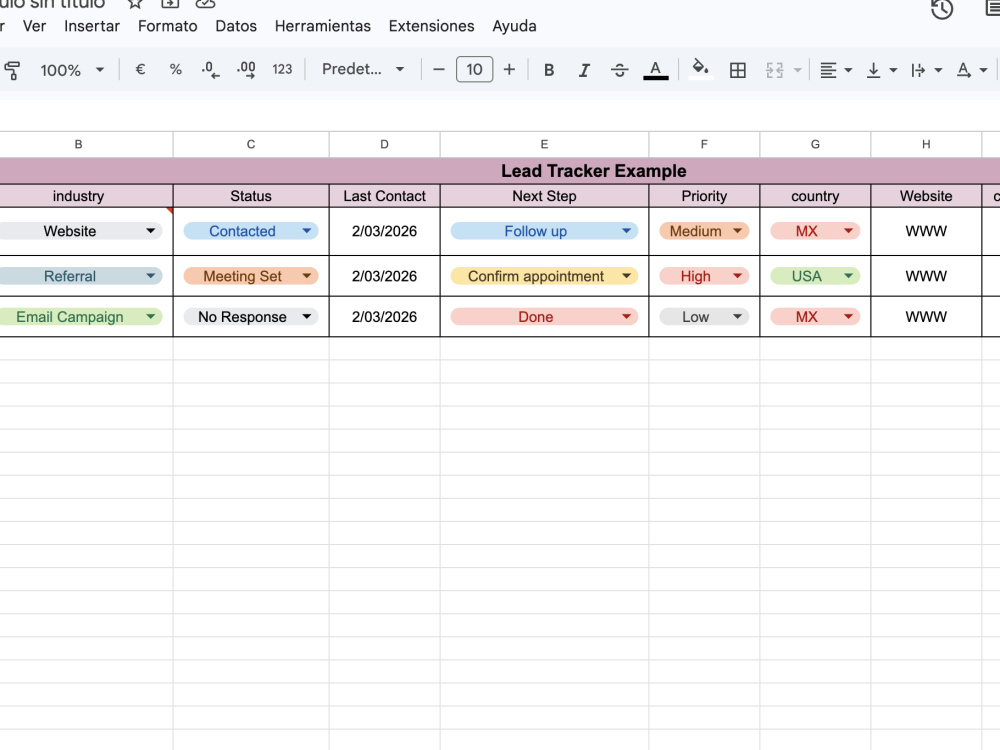The image size is (1000, 750).
Task: Select the Priority header cell
Action: 704,196
